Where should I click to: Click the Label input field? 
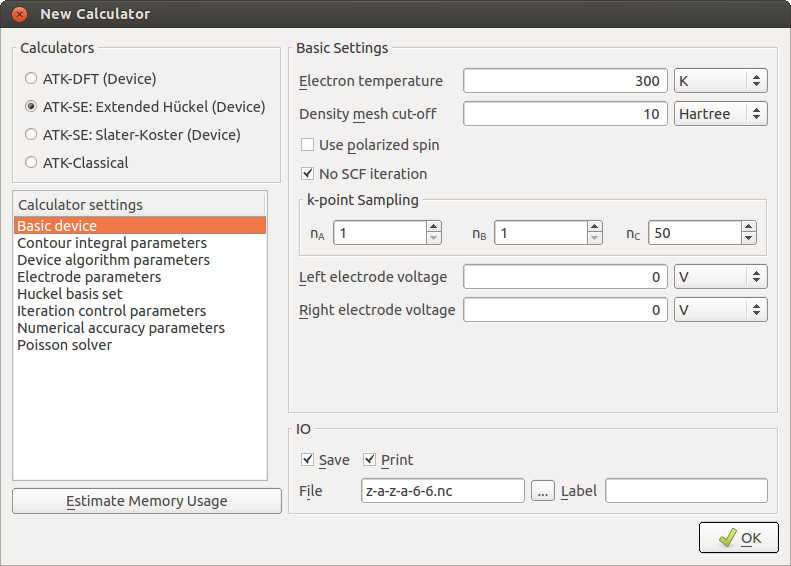click(x=687, y=491)
